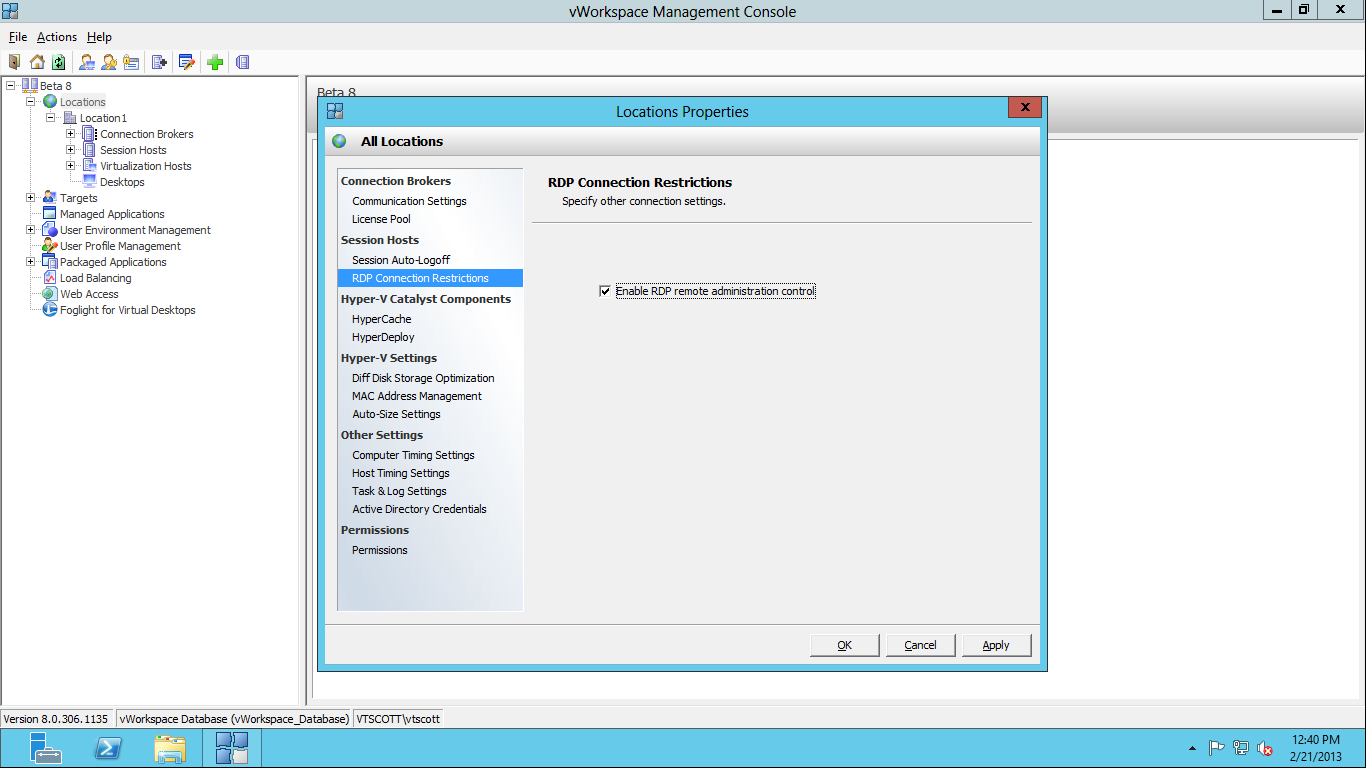Open the Help menu
Viewport: 1366px width, 768px height.
99,37
